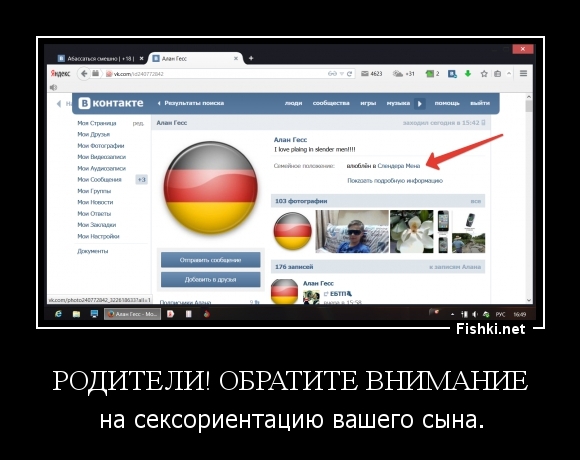Open Internet Explorer from the taskbar
Image resolution: width=580 pixels, height=460 pixels.
58,314
